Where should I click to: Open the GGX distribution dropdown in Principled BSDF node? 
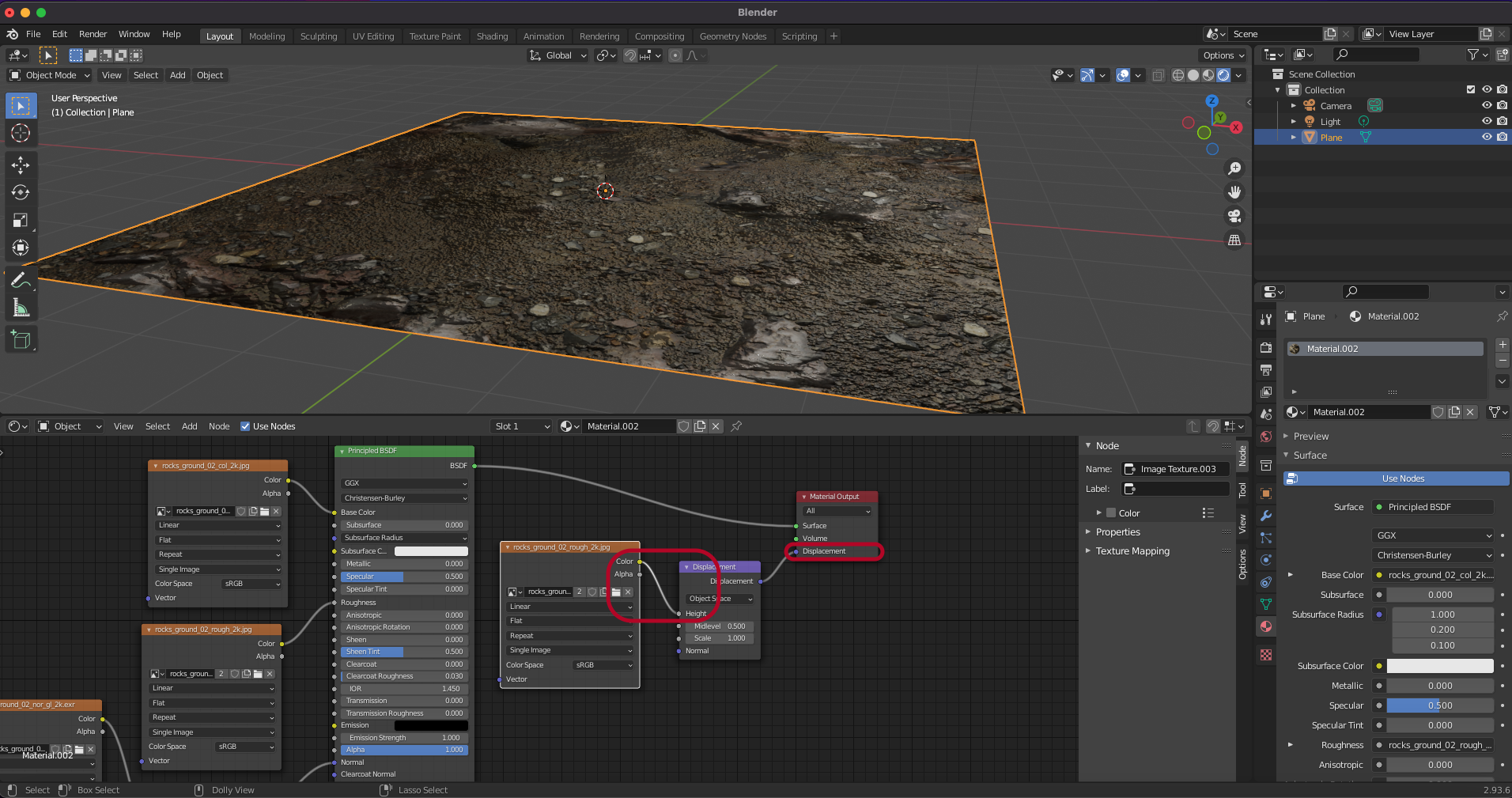[404, 483]
